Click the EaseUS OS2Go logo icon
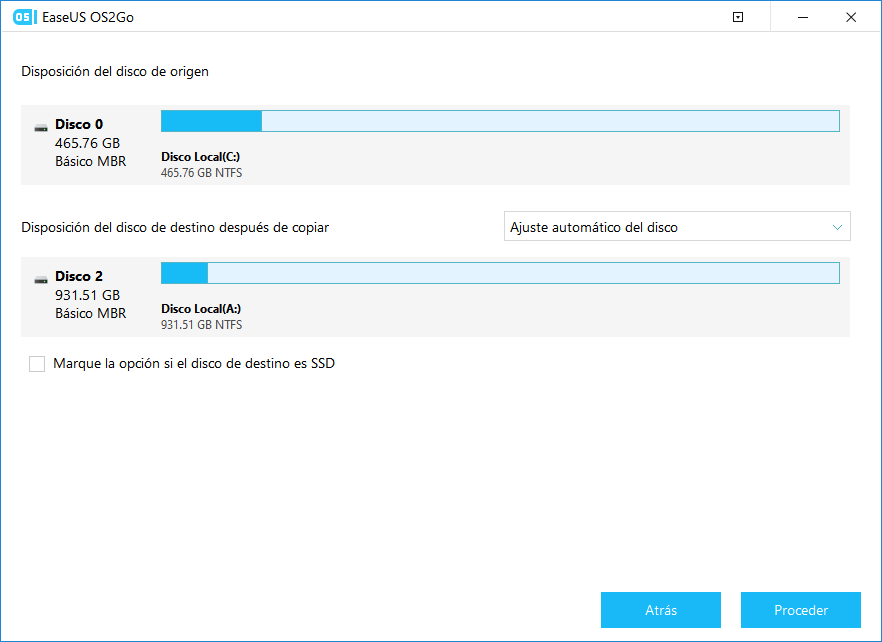The width and height of the screenshot is (882, 642). [x=24, y=17]
